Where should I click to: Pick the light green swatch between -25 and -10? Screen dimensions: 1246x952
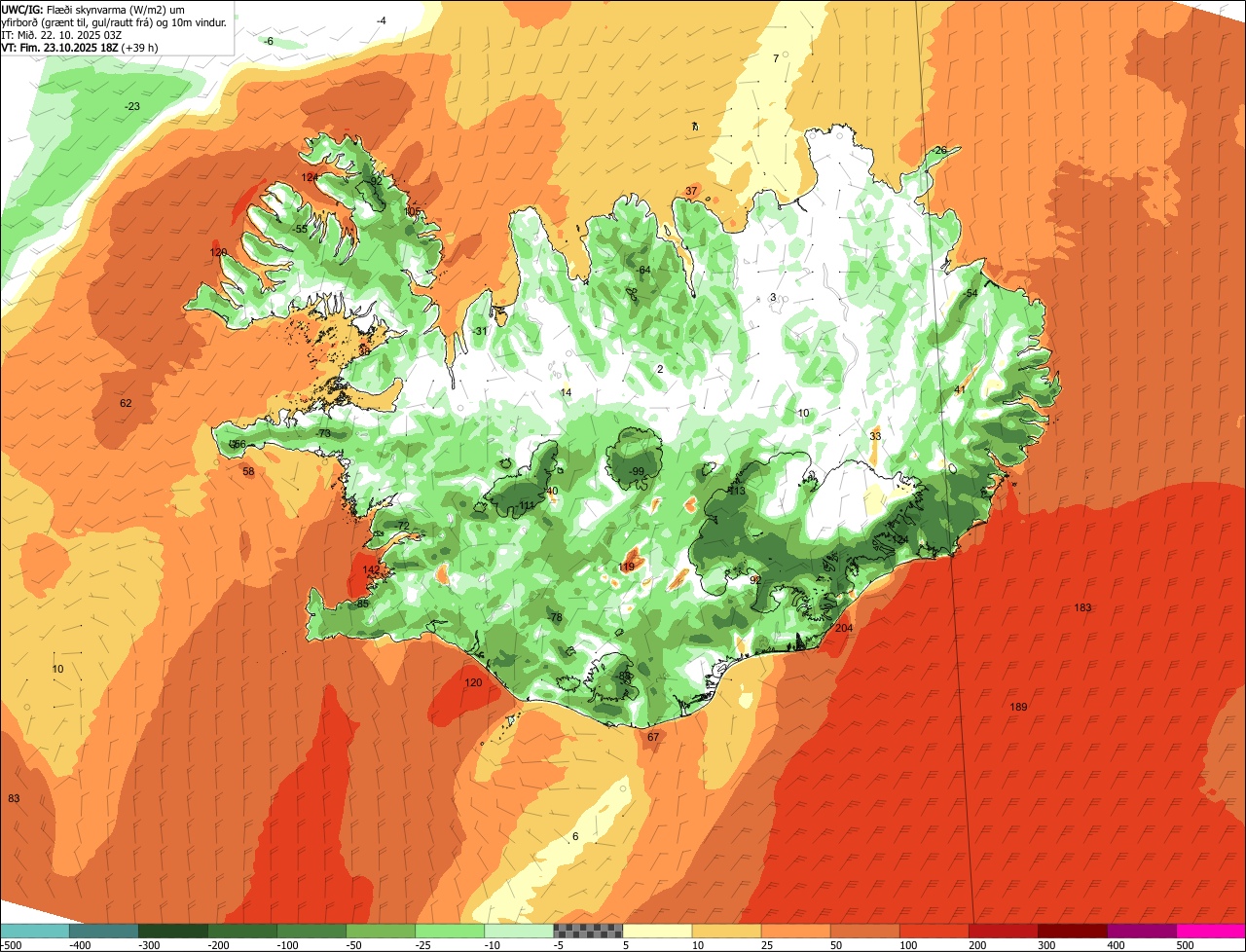coord(450,931)
